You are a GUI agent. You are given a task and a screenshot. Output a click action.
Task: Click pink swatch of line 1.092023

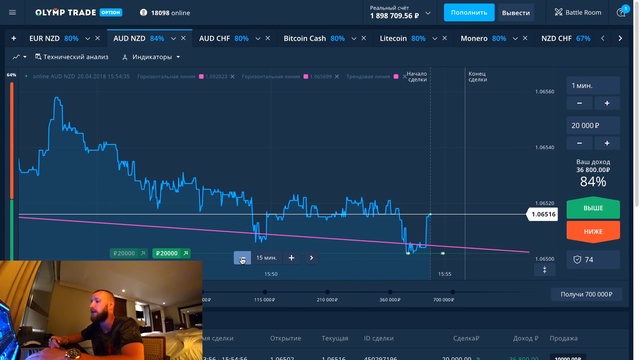coord(201,76)
